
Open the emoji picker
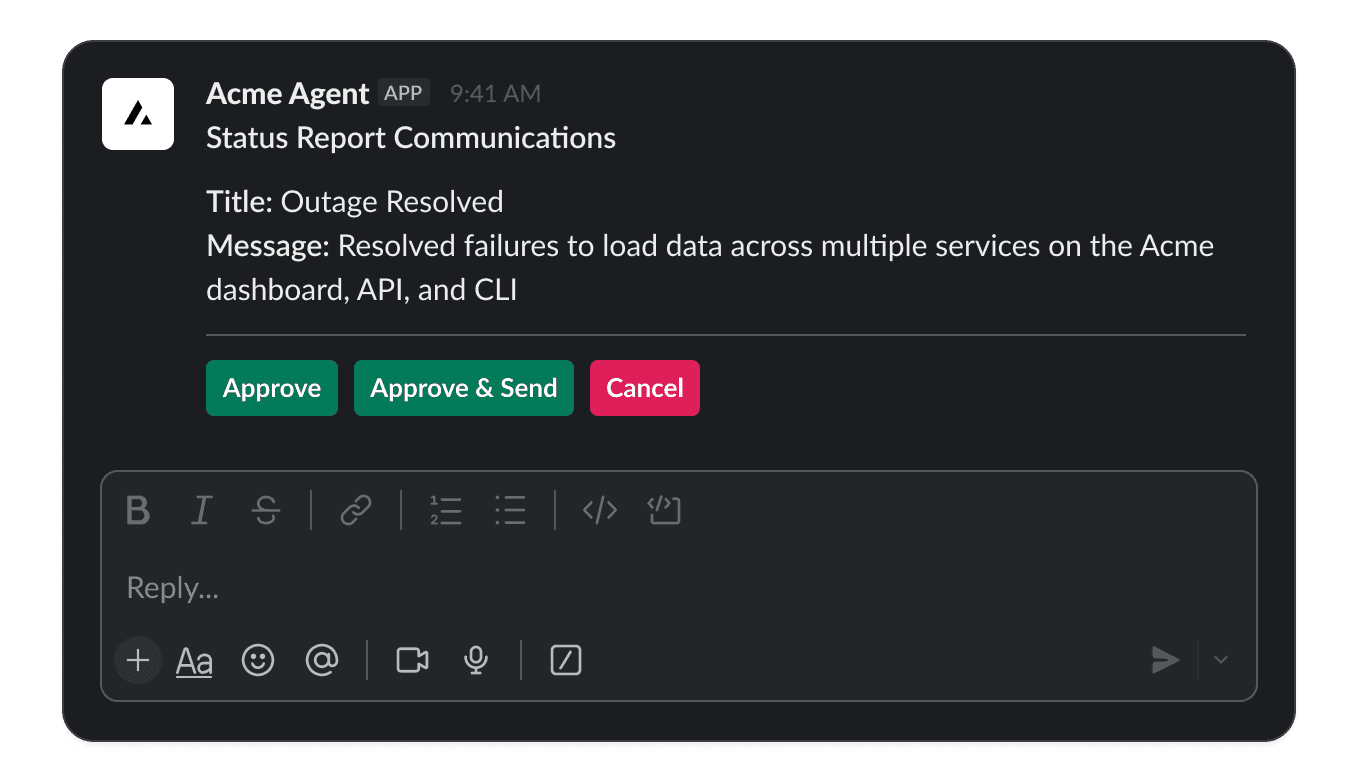pyautogui.click(x=258, y=660)
